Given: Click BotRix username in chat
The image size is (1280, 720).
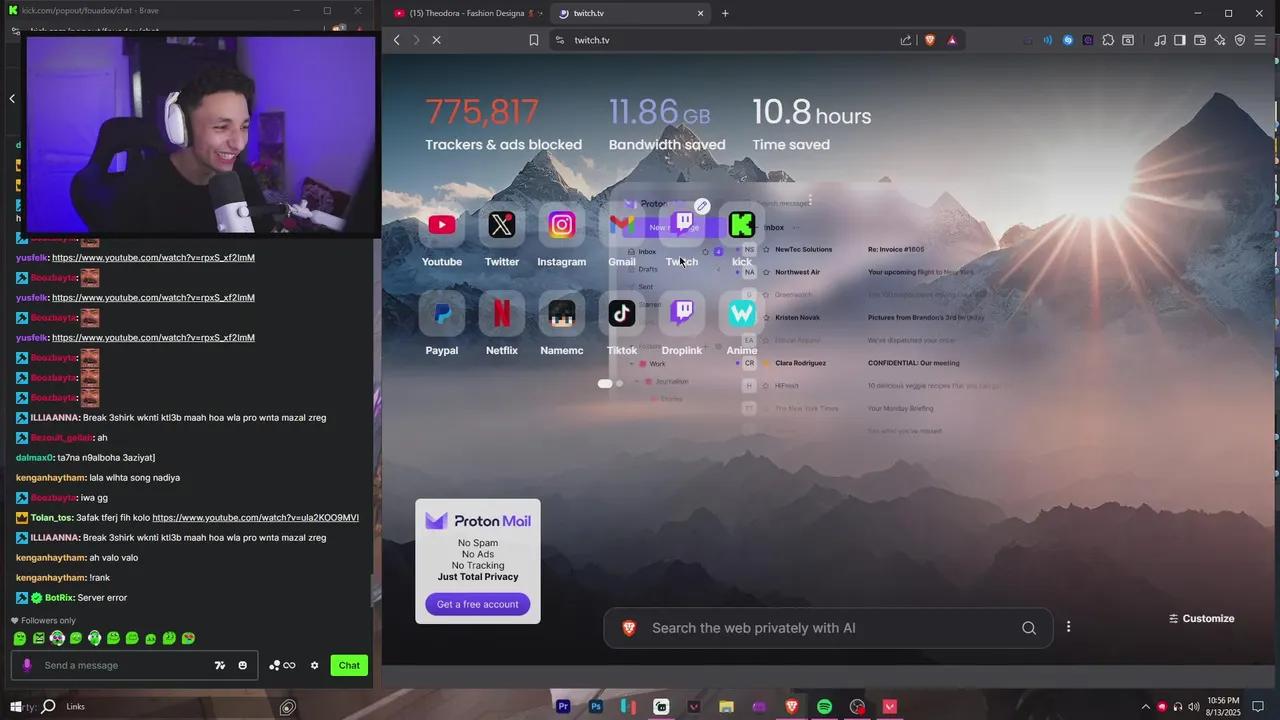Looking at the screenshot, I should pos(59,597).
